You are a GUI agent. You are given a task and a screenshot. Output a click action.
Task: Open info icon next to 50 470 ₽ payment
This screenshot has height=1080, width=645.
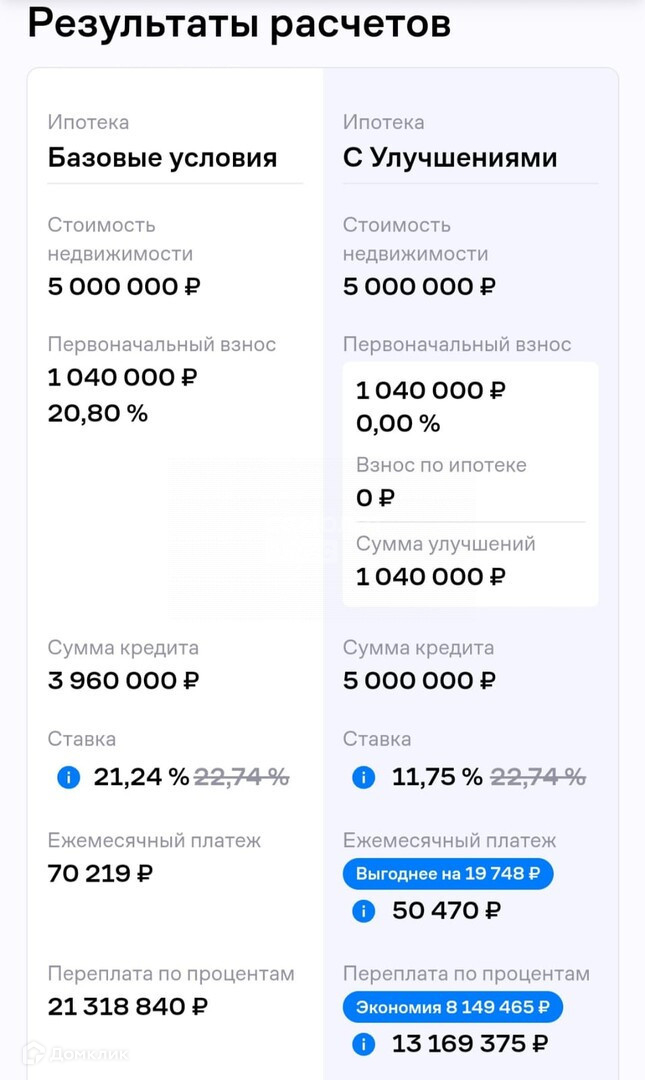[x=363, y=911]
